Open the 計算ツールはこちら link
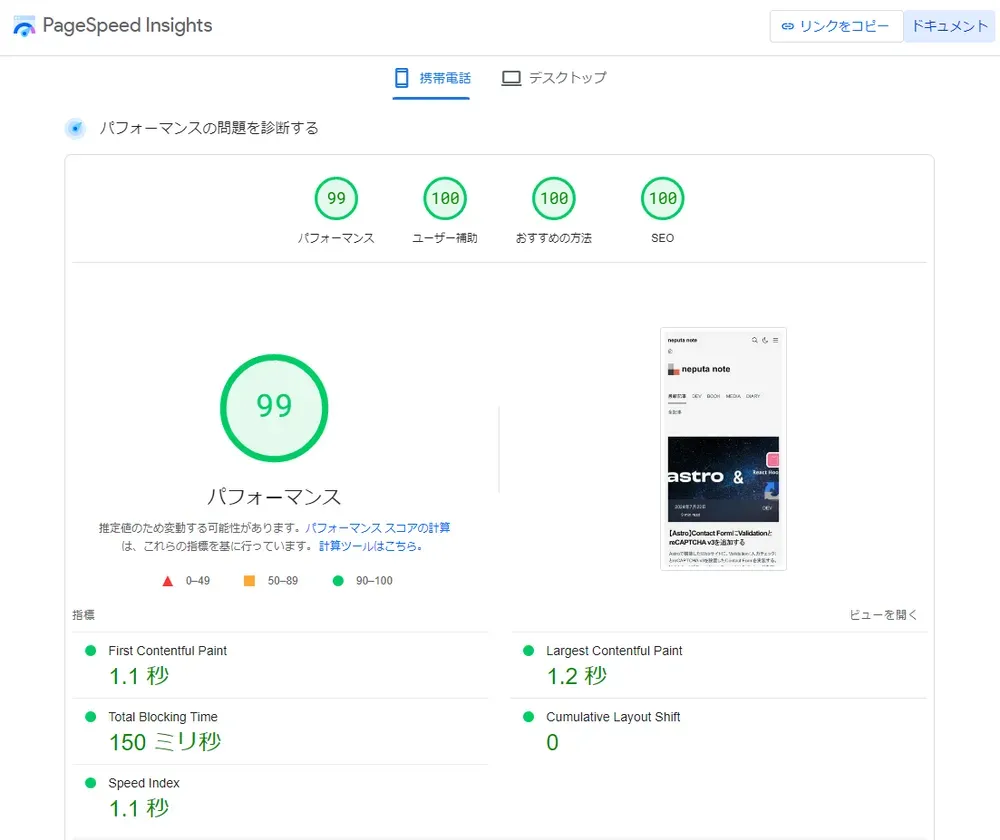The height and width of the screenshot is (840, 1000). tap(370, 546)
